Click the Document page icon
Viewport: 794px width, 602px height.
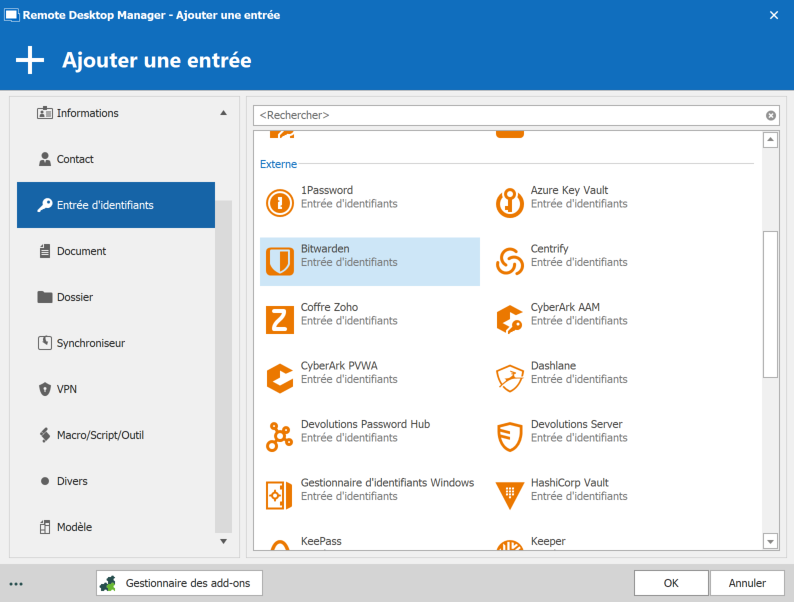pos(45,251)
